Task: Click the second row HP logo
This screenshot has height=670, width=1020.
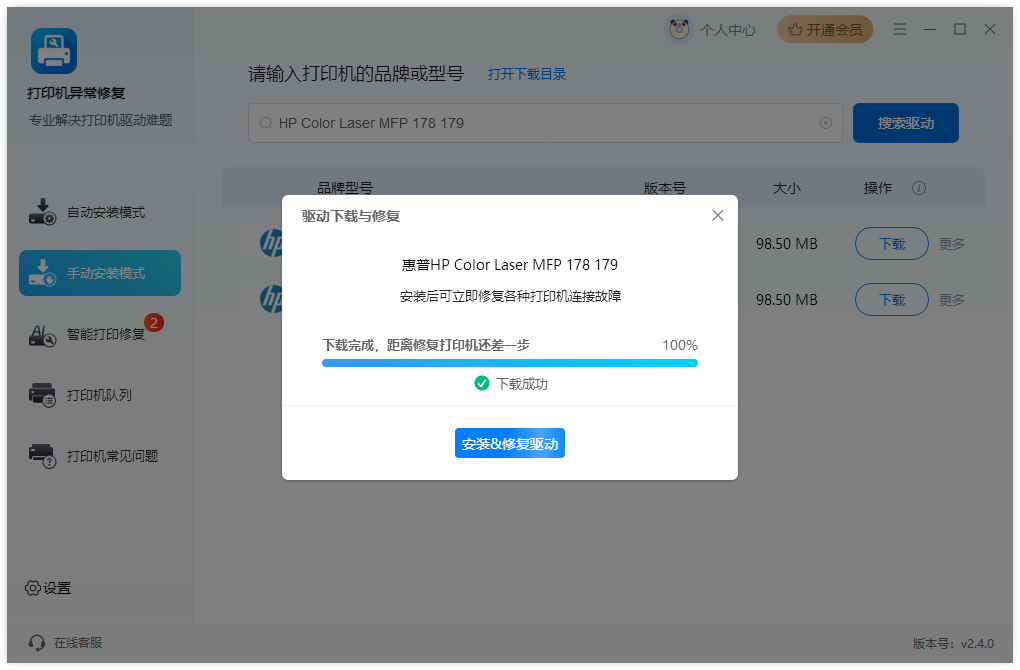Action: tap(271, 299)
